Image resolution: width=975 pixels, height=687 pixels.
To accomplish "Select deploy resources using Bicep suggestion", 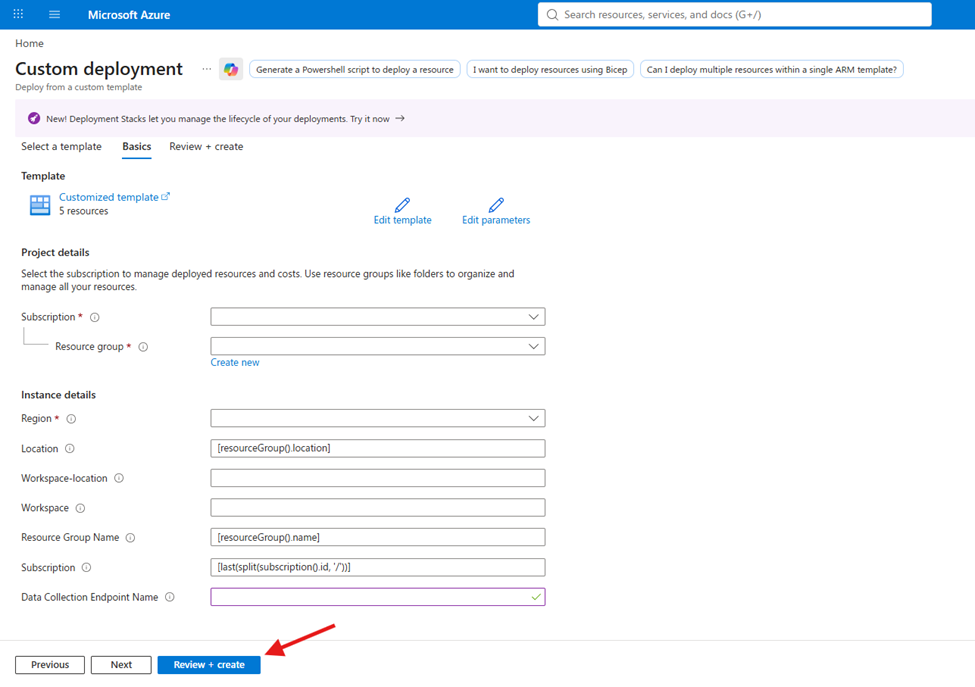I will click(x=550, y=70).
